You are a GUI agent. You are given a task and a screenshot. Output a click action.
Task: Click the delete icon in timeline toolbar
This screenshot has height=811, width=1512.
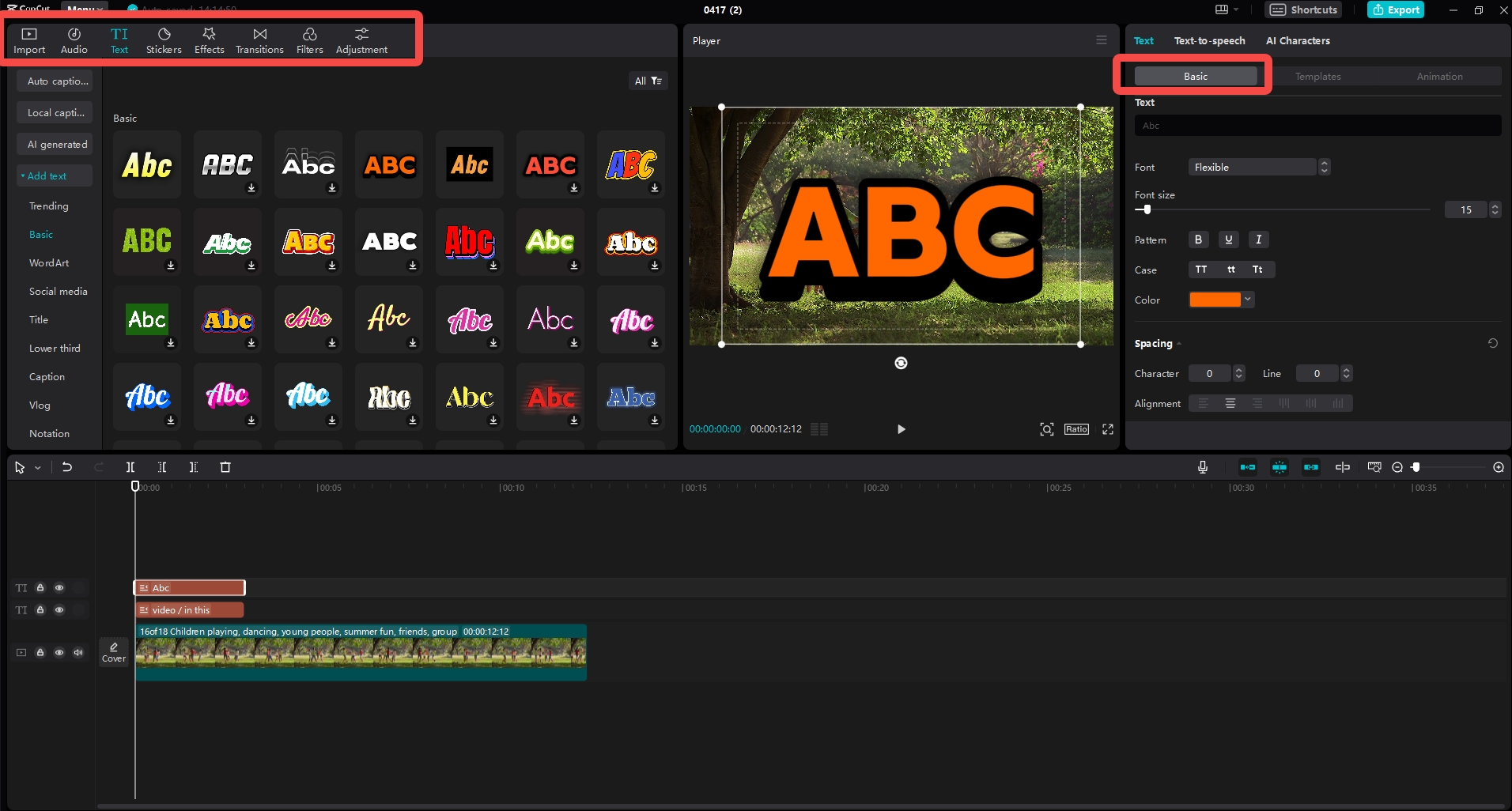click(x=225, y=467)
